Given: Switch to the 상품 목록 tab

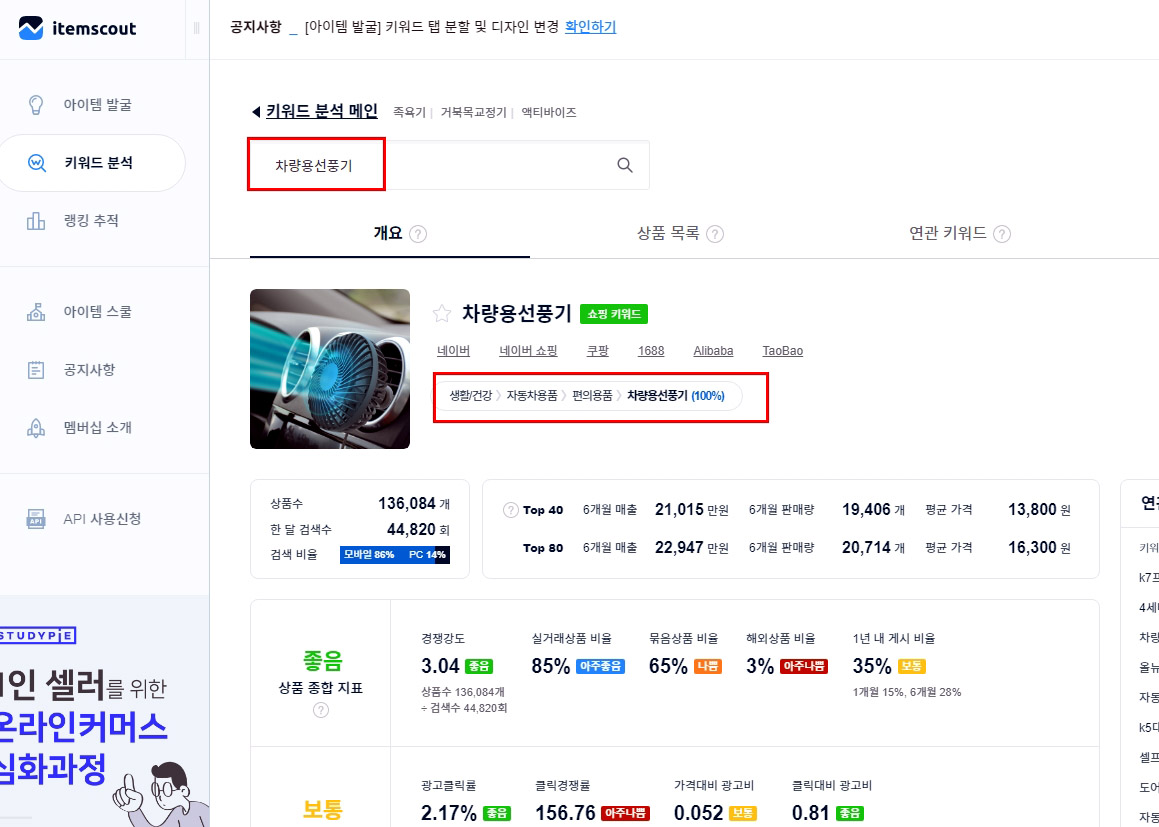Looking at the screenshot, I should pyautogui.click(x=668, y=234).
